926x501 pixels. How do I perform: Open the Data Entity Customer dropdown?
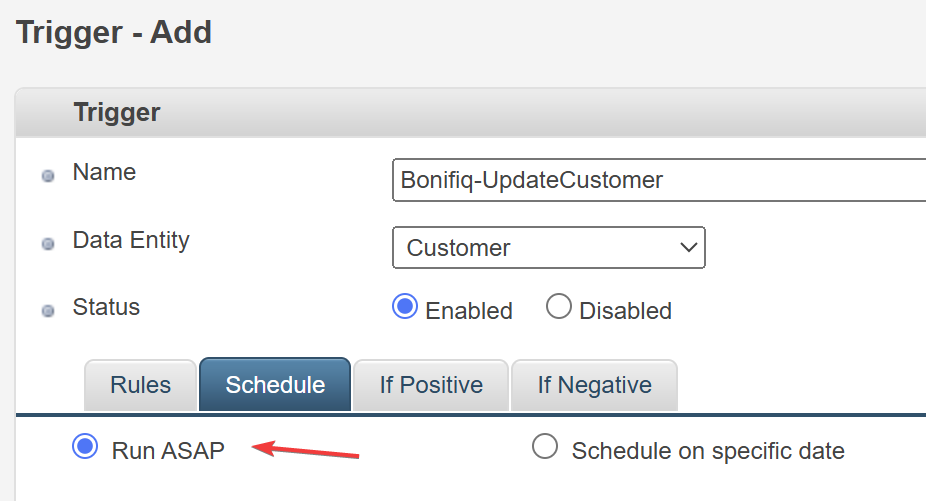[x=549, y=248]
